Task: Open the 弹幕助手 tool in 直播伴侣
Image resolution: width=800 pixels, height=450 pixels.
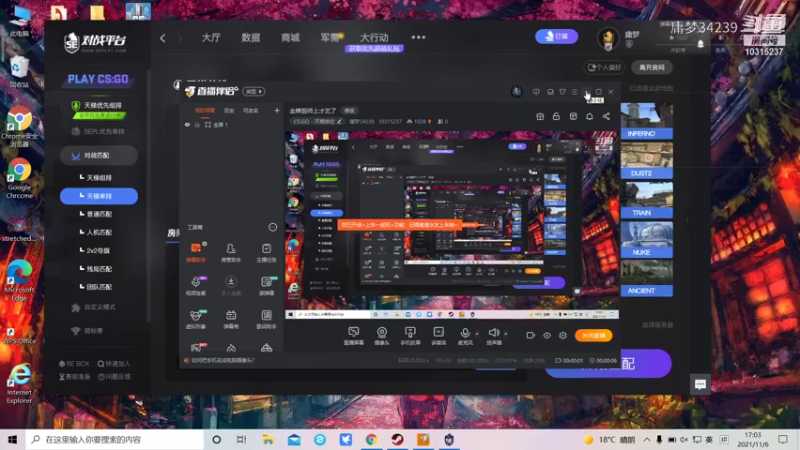Action: point(195,252)
